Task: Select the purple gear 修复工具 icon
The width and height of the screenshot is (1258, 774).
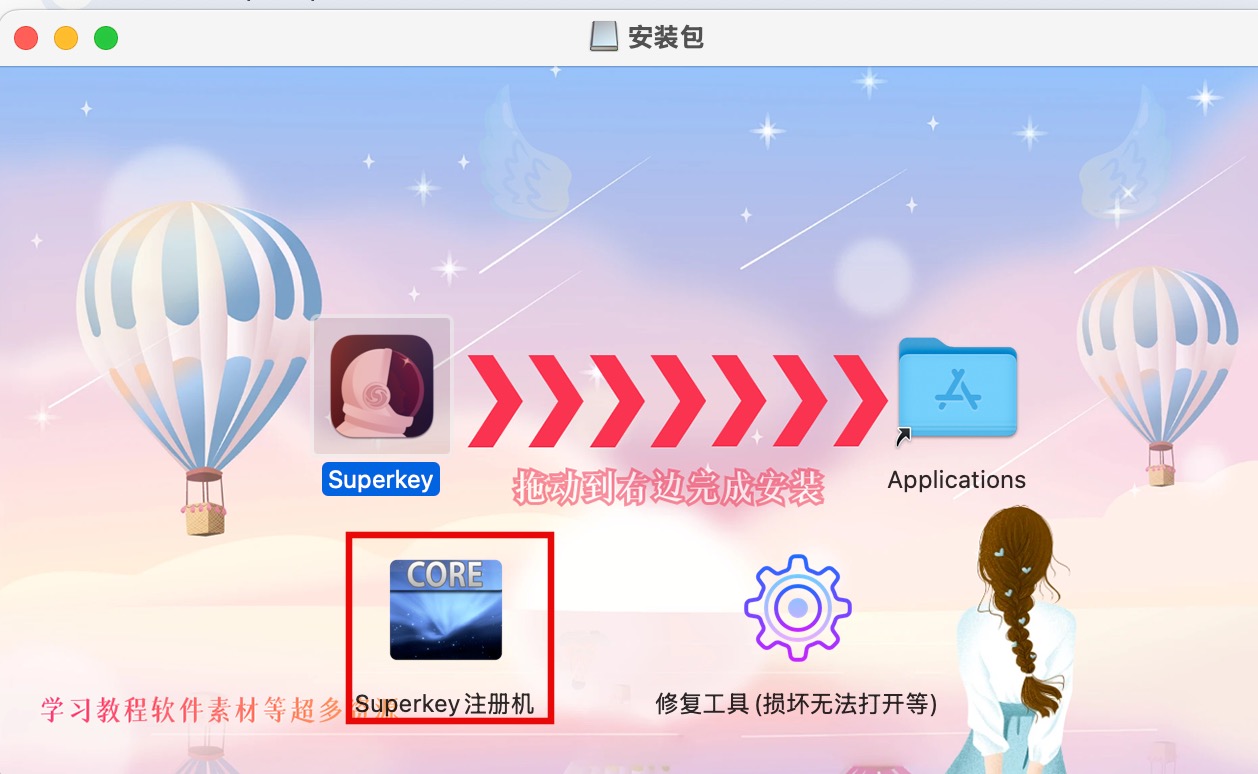Action: click(797, 607)
